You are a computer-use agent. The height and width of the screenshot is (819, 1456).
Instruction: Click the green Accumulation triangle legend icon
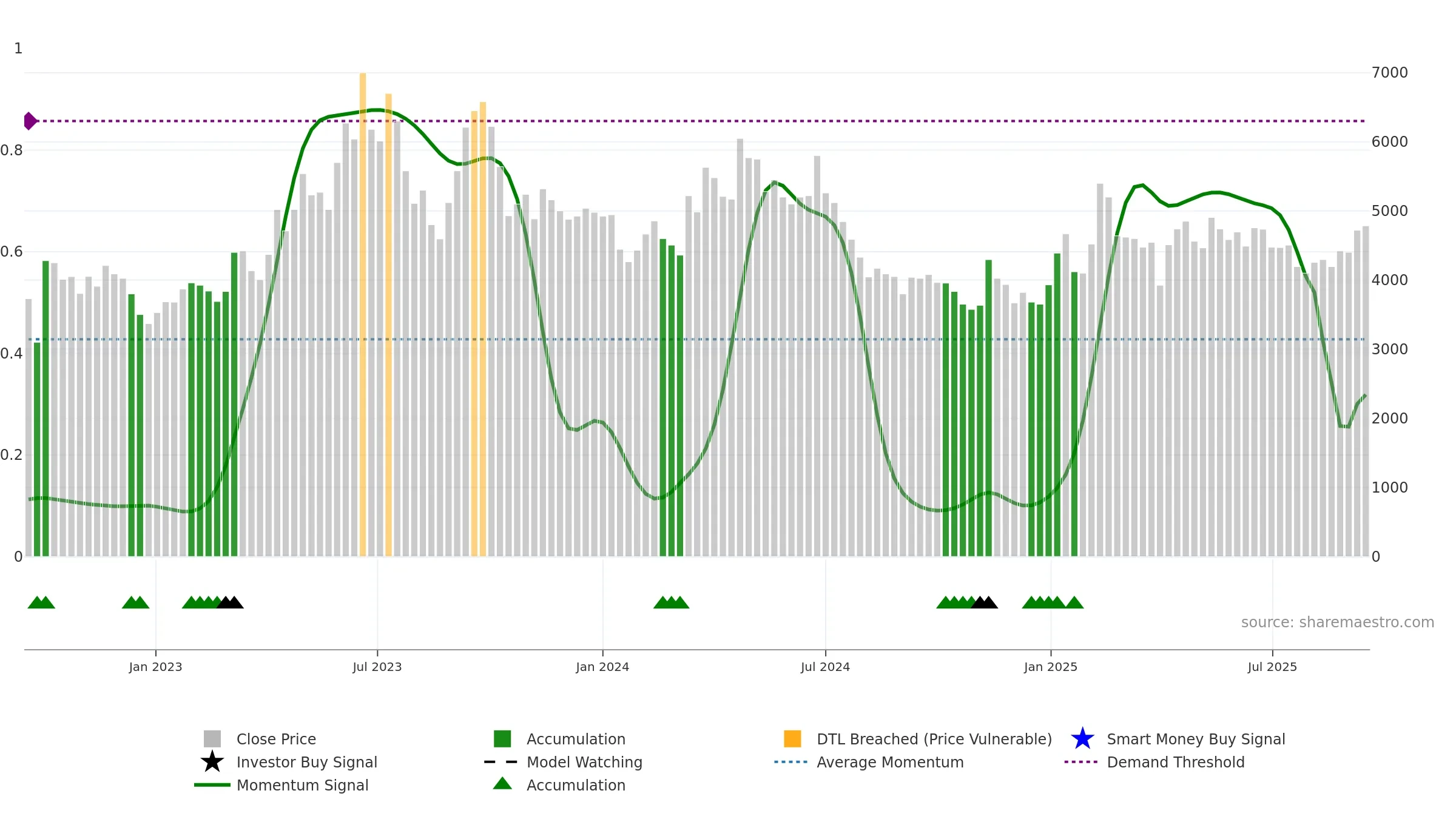pos(502,784)
